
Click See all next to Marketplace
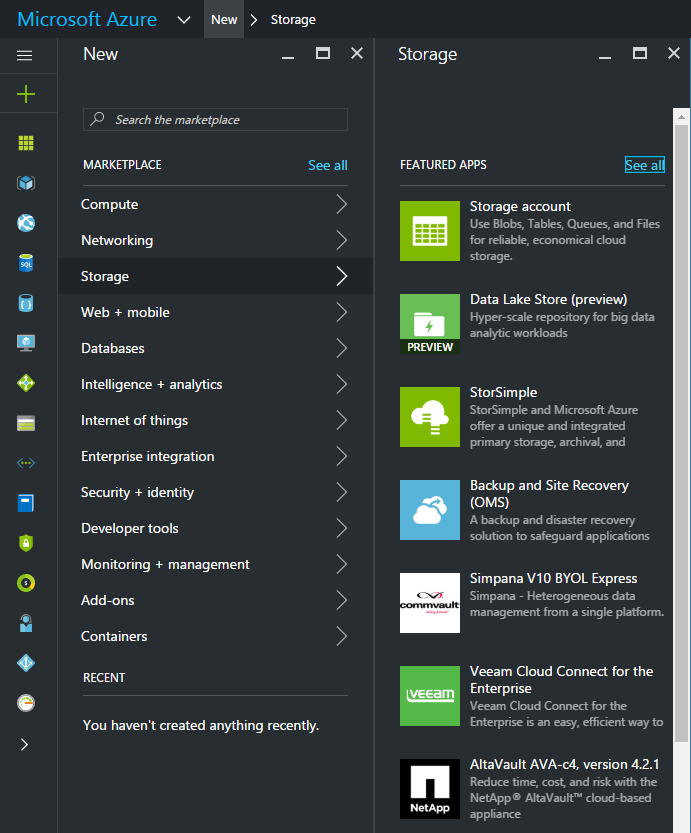point(327,165)
